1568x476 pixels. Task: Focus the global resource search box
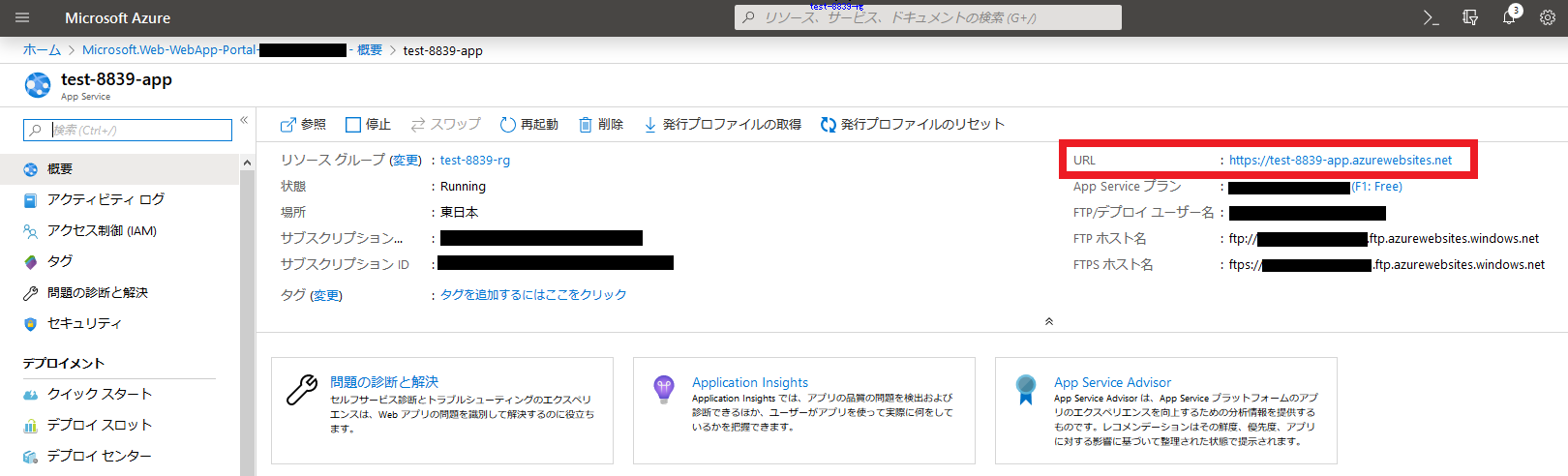pos(928,17)
